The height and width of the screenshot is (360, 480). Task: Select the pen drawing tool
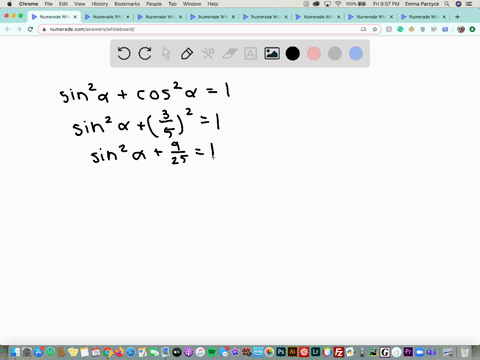click(187, 53)
